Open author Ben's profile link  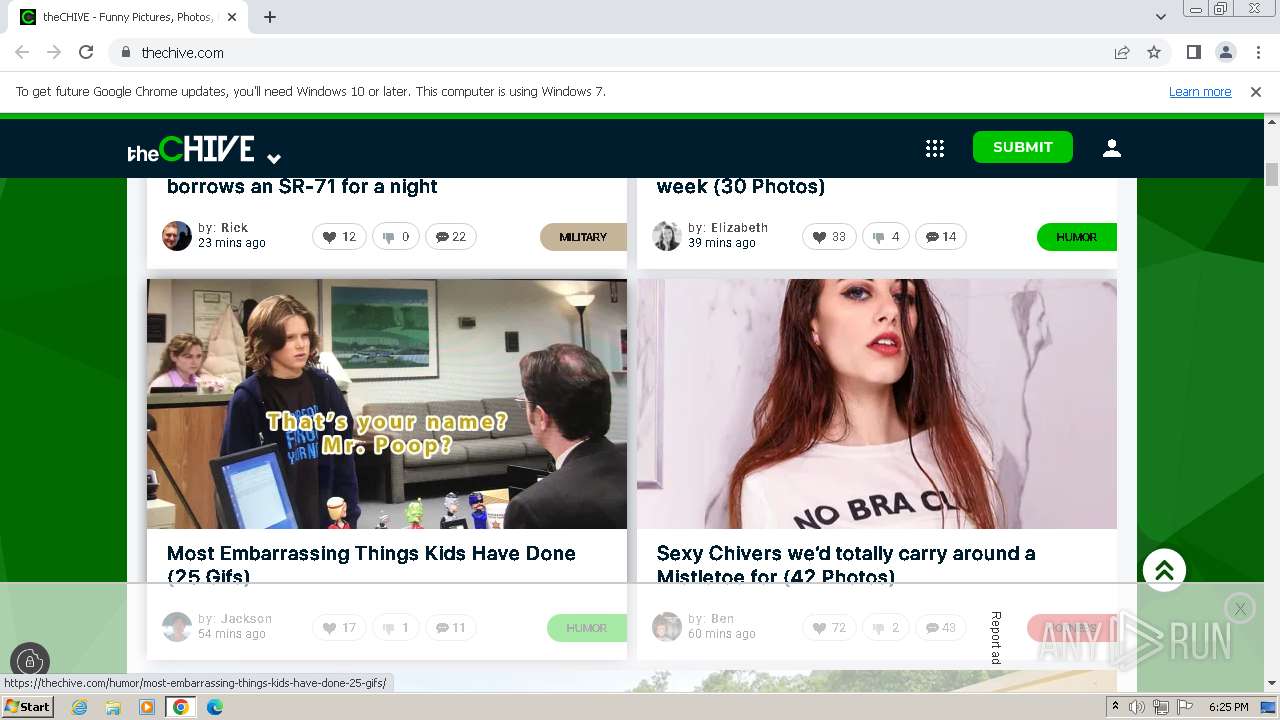pos(722,619)
